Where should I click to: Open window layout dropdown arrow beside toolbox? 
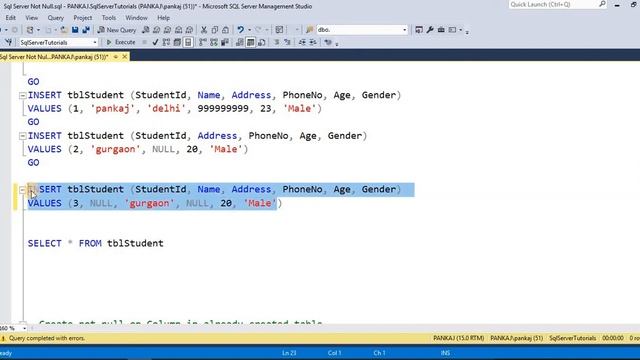click(x=460, y=30)
